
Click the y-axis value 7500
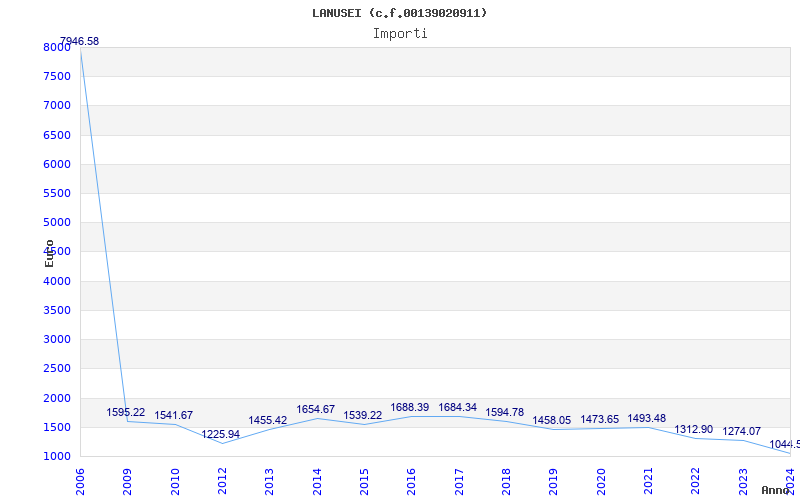(57, 77)
